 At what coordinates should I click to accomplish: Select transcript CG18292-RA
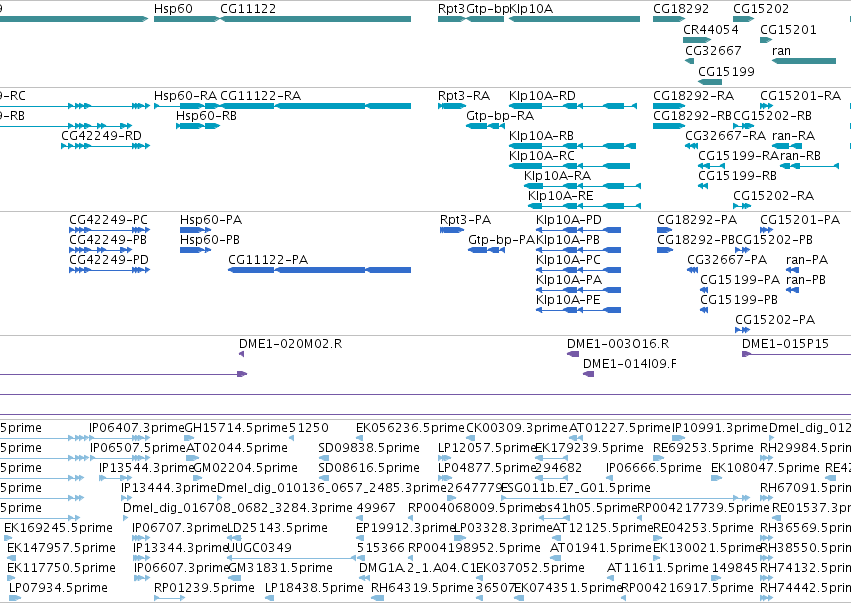coord(694,96)
